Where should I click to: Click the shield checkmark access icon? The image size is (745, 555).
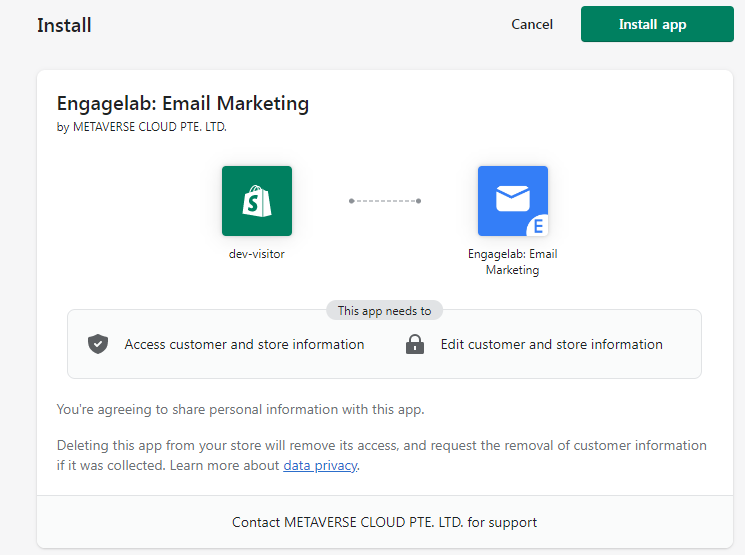pyautogui.click(x=98, y=344)
